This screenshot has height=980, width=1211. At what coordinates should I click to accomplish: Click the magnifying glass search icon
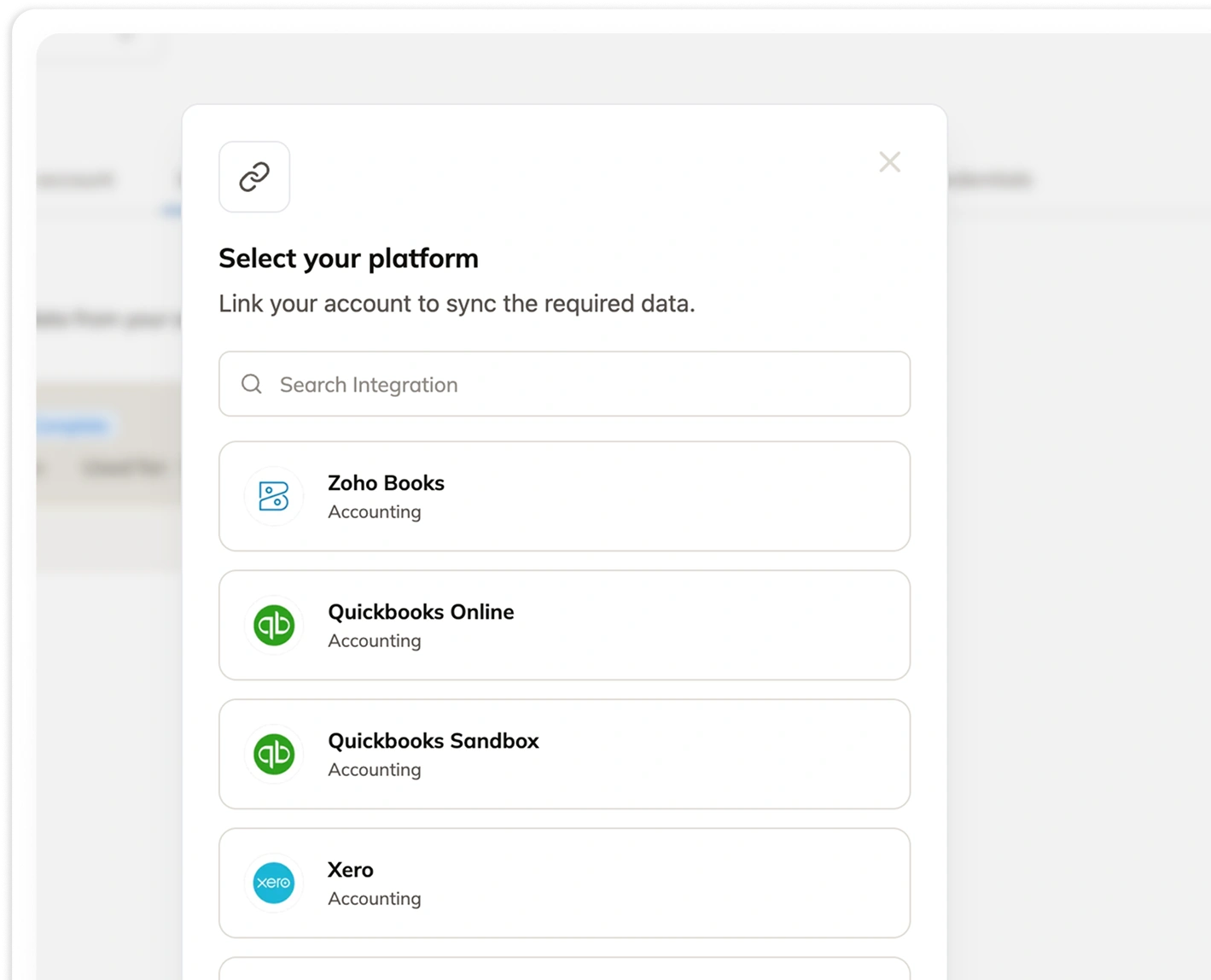252,384
